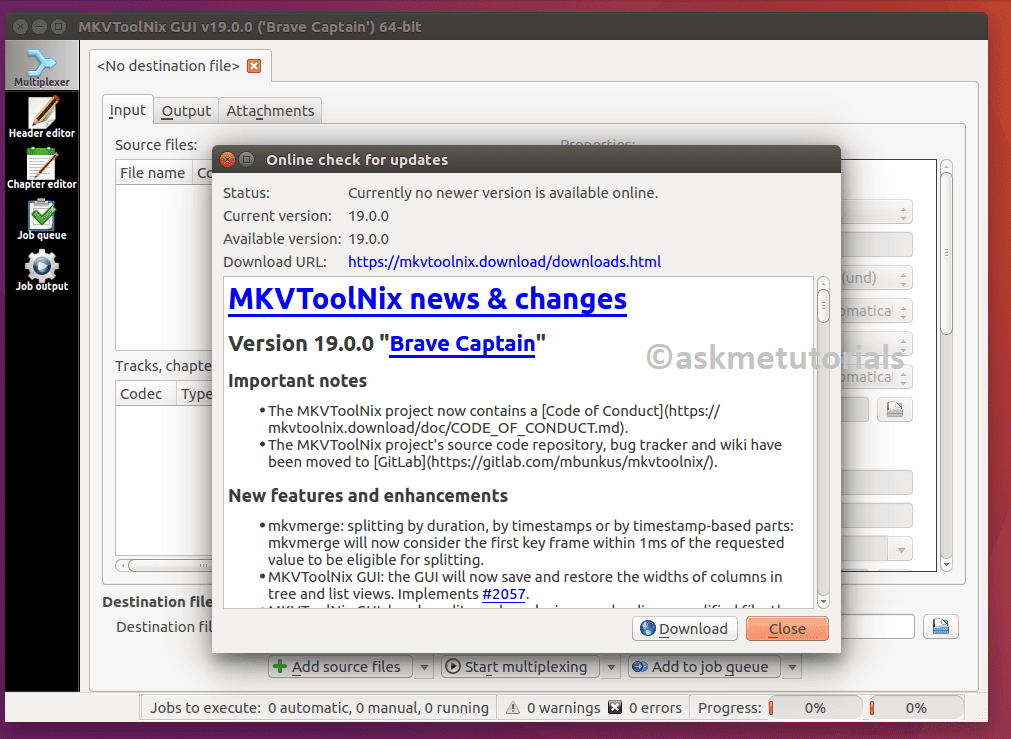This screenshot has width=1011, height=739.
Task: Select the No destination file tab
Action: click(x=168, y=66)
